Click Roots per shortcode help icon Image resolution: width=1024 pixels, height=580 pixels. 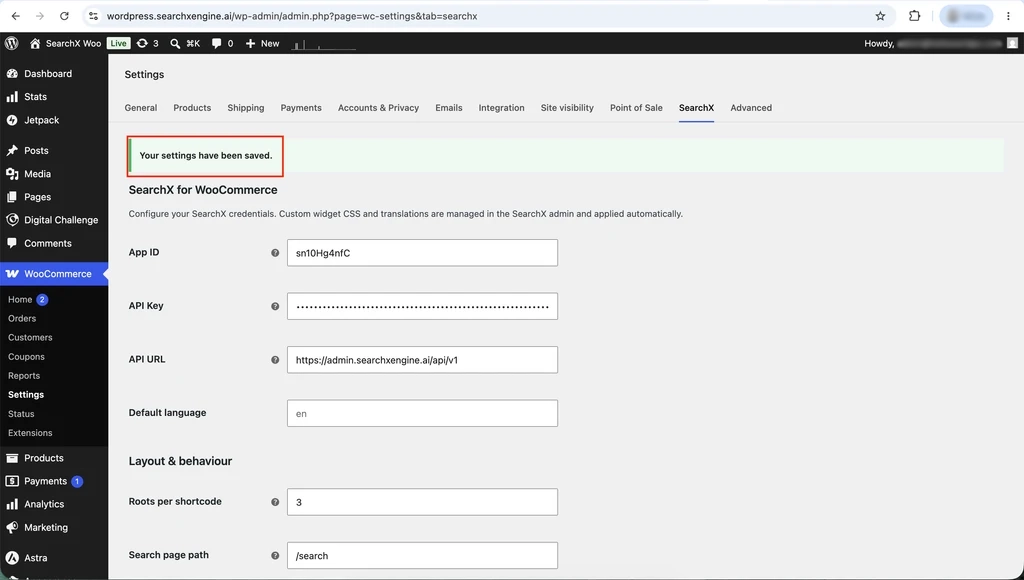tap(275, 502)
